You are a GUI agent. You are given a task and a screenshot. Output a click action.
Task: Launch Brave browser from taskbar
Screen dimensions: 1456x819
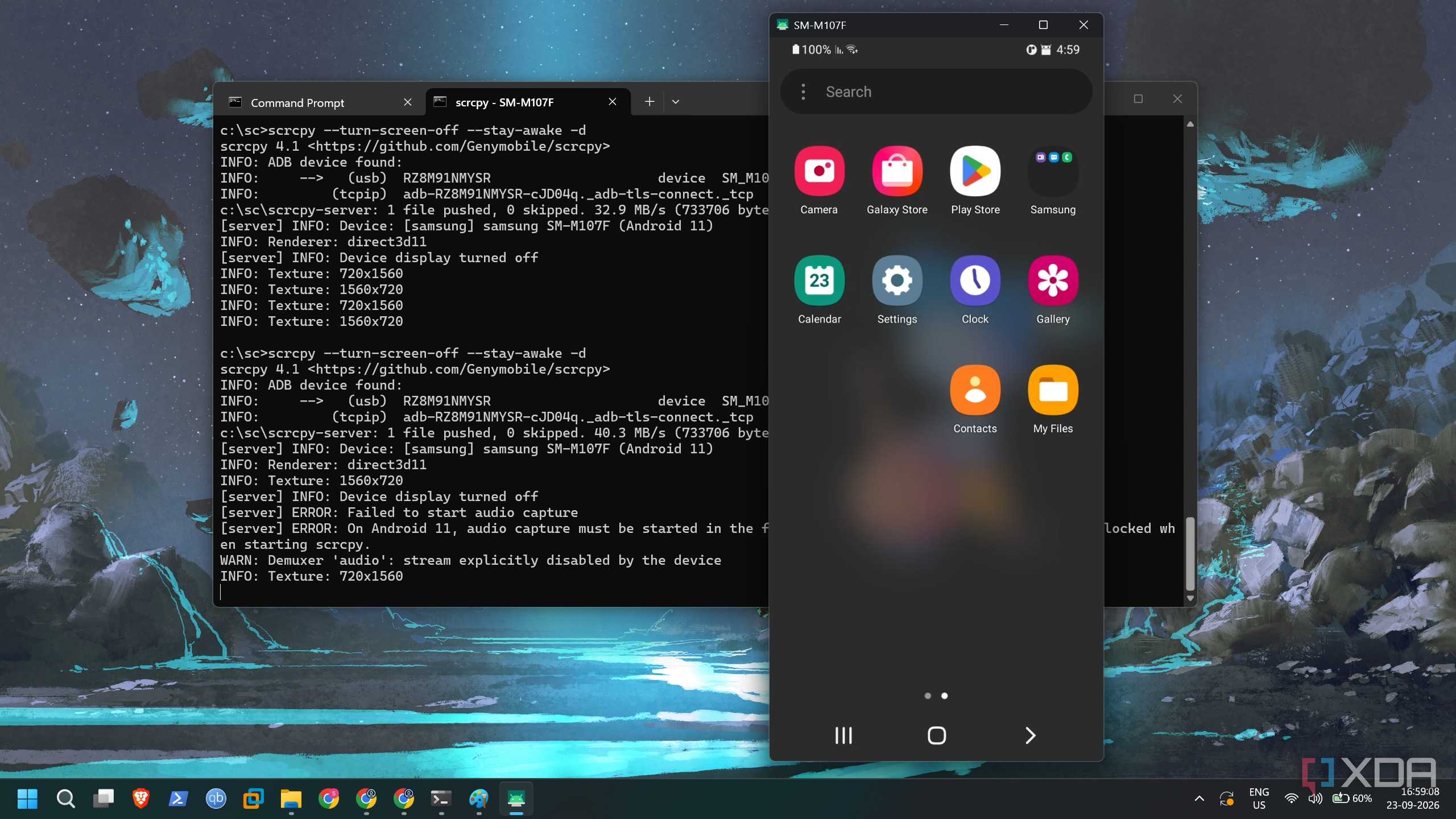[x=140, y=799]
